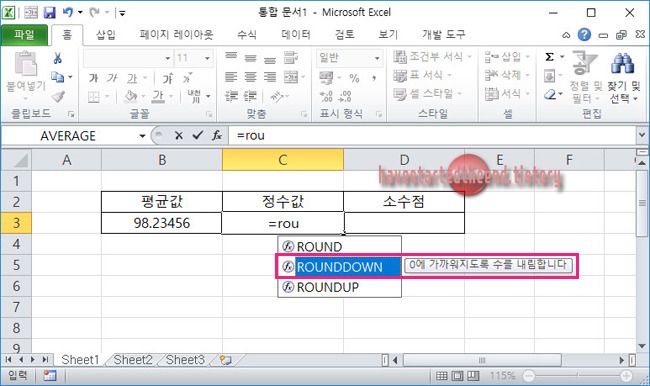
Task: Toggle bold formatting (가)
Action: coord(93,78)
